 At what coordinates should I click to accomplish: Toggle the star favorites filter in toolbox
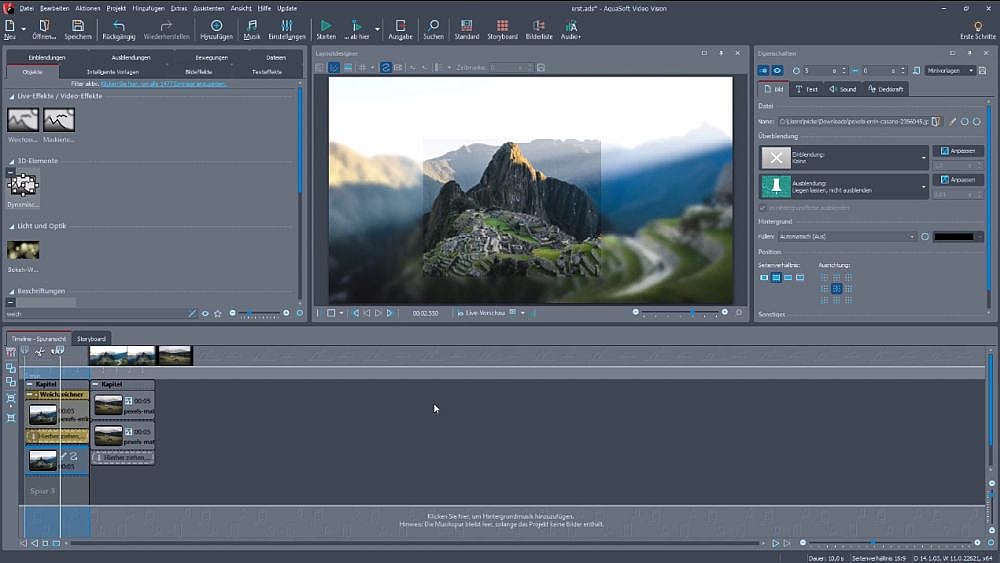pyautogui.click(x=218, y=313)
